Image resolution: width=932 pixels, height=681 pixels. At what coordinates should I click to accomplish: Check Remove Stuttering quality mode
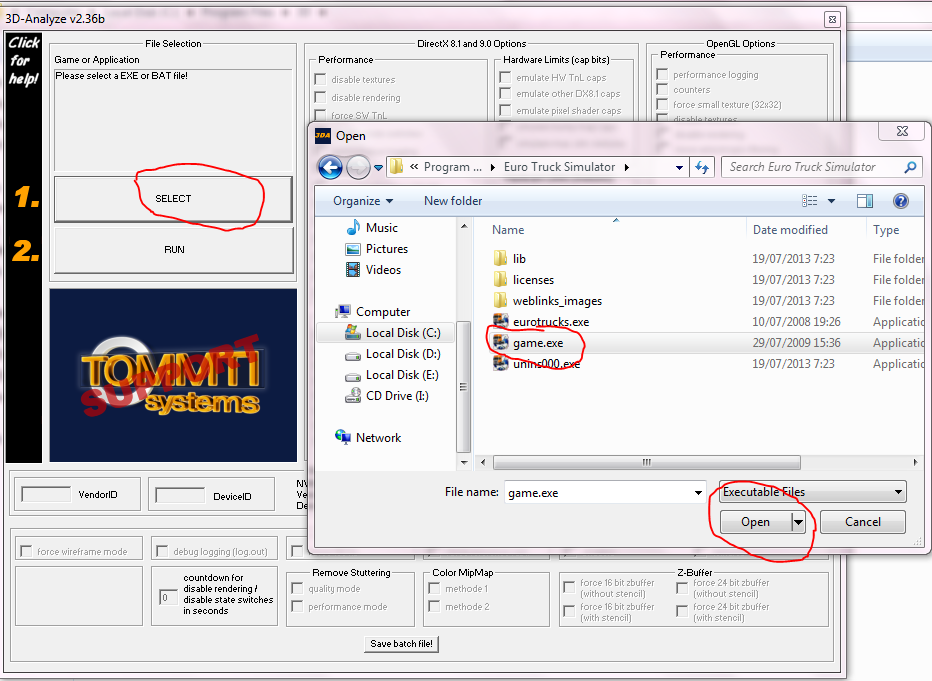297,588
